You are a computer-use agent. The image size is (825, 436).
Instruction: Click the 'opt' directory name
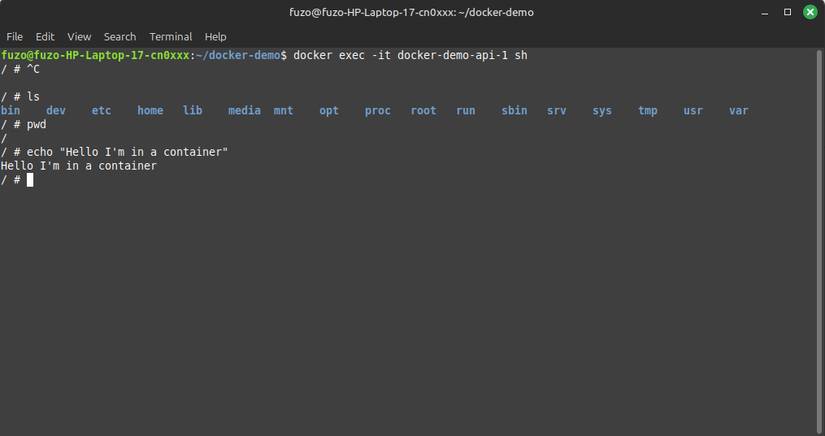(x=329, y=110)
